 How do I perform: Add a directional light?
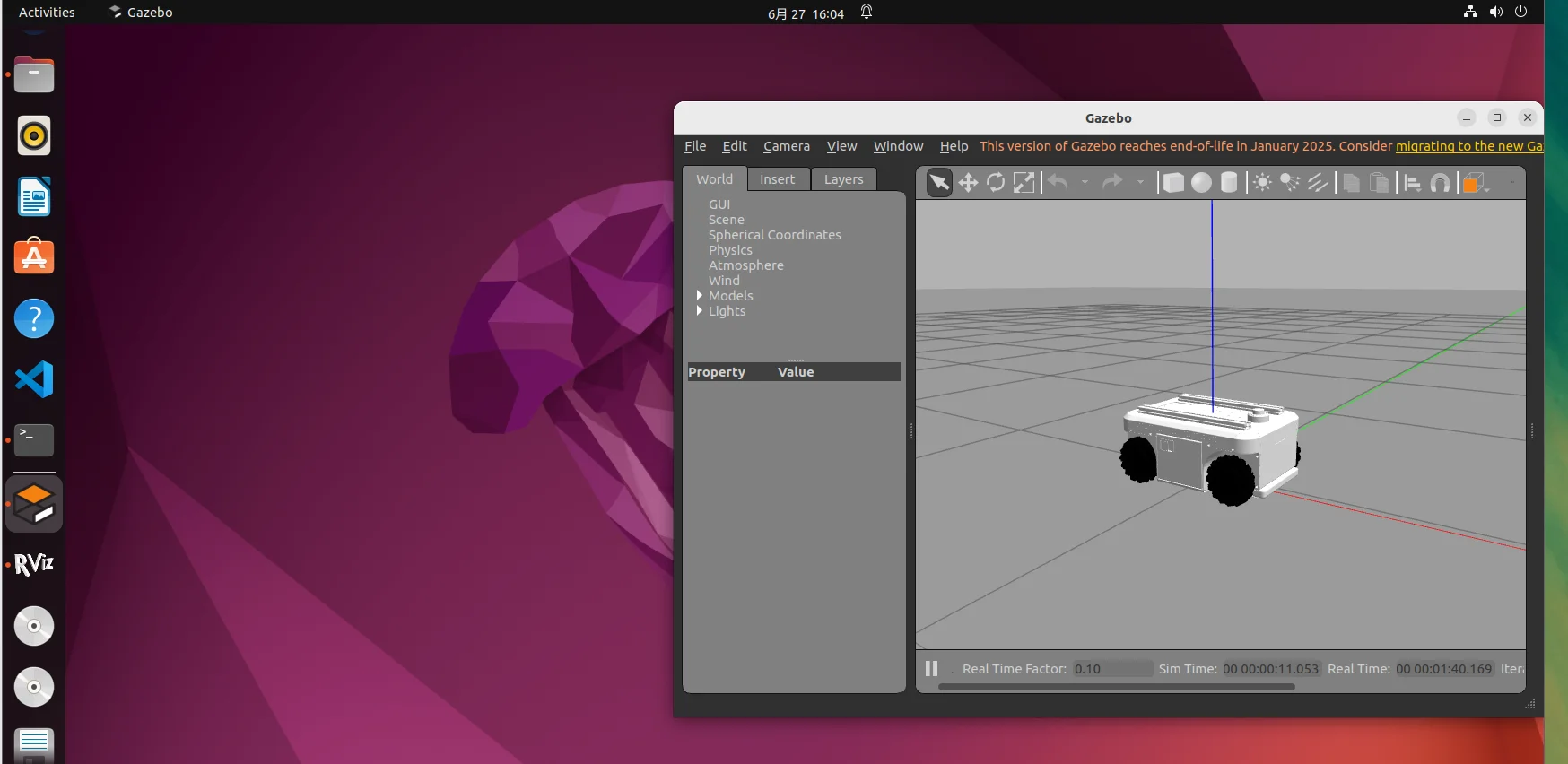point(1318,183)
